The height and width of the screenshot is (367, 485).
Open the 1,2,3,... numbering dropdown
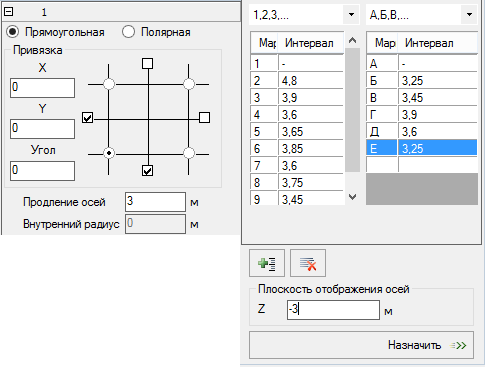click(x=351, y=15)
